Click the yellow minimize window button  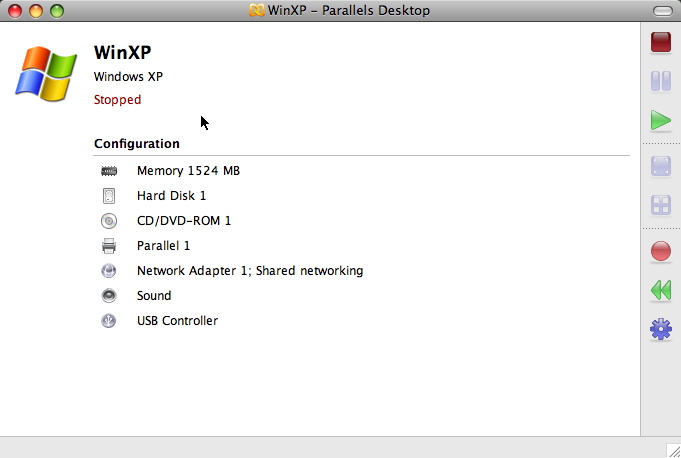coord(36,11)
